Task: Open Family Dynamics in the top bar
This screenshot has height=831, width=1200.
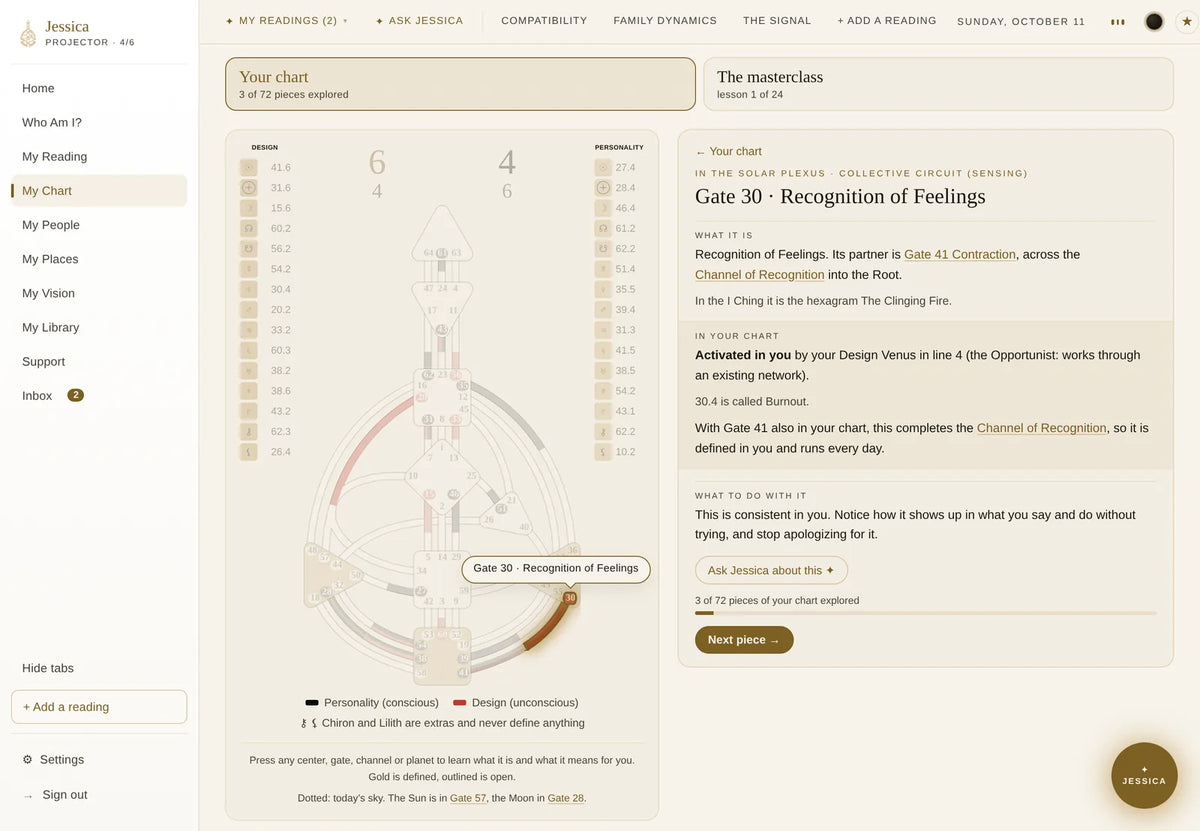Action: 665,21
